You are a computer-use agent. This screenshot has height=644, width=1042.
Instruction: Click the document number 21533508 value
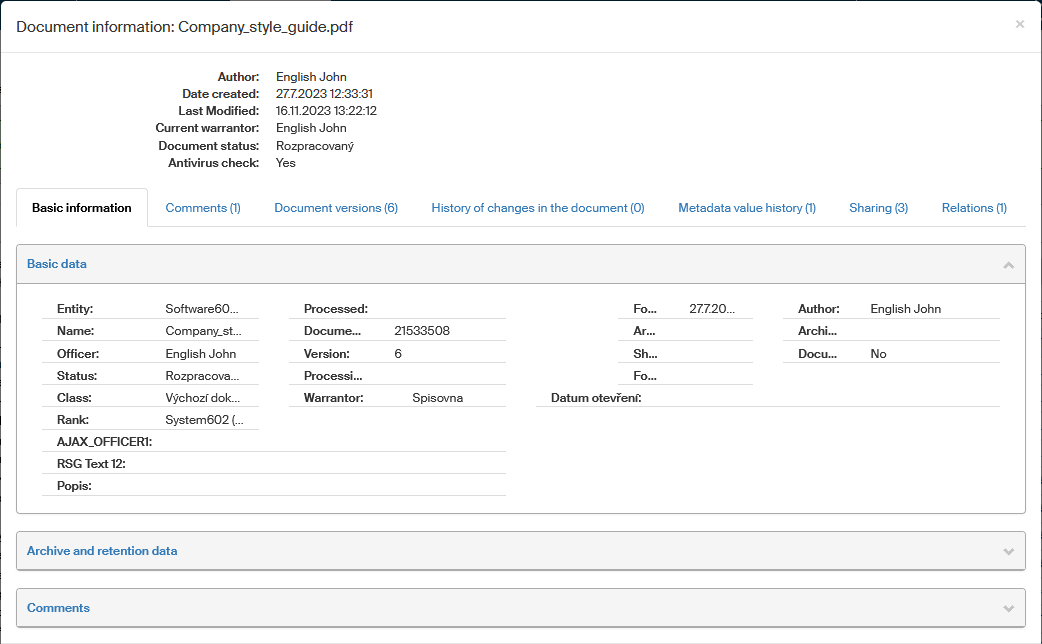click(x=422, y=331)
